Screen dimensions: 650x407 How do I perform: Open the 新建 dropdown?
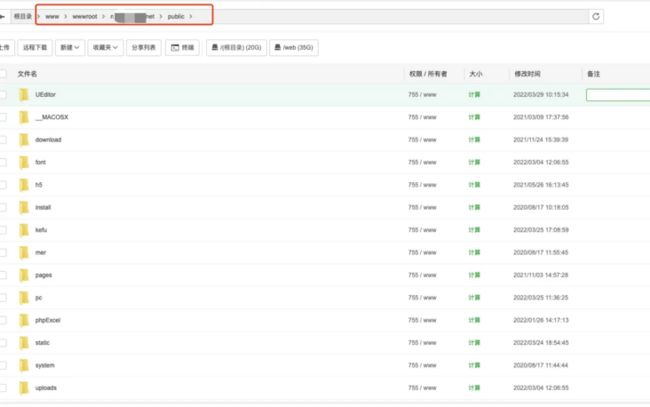(x=70, y=48)
